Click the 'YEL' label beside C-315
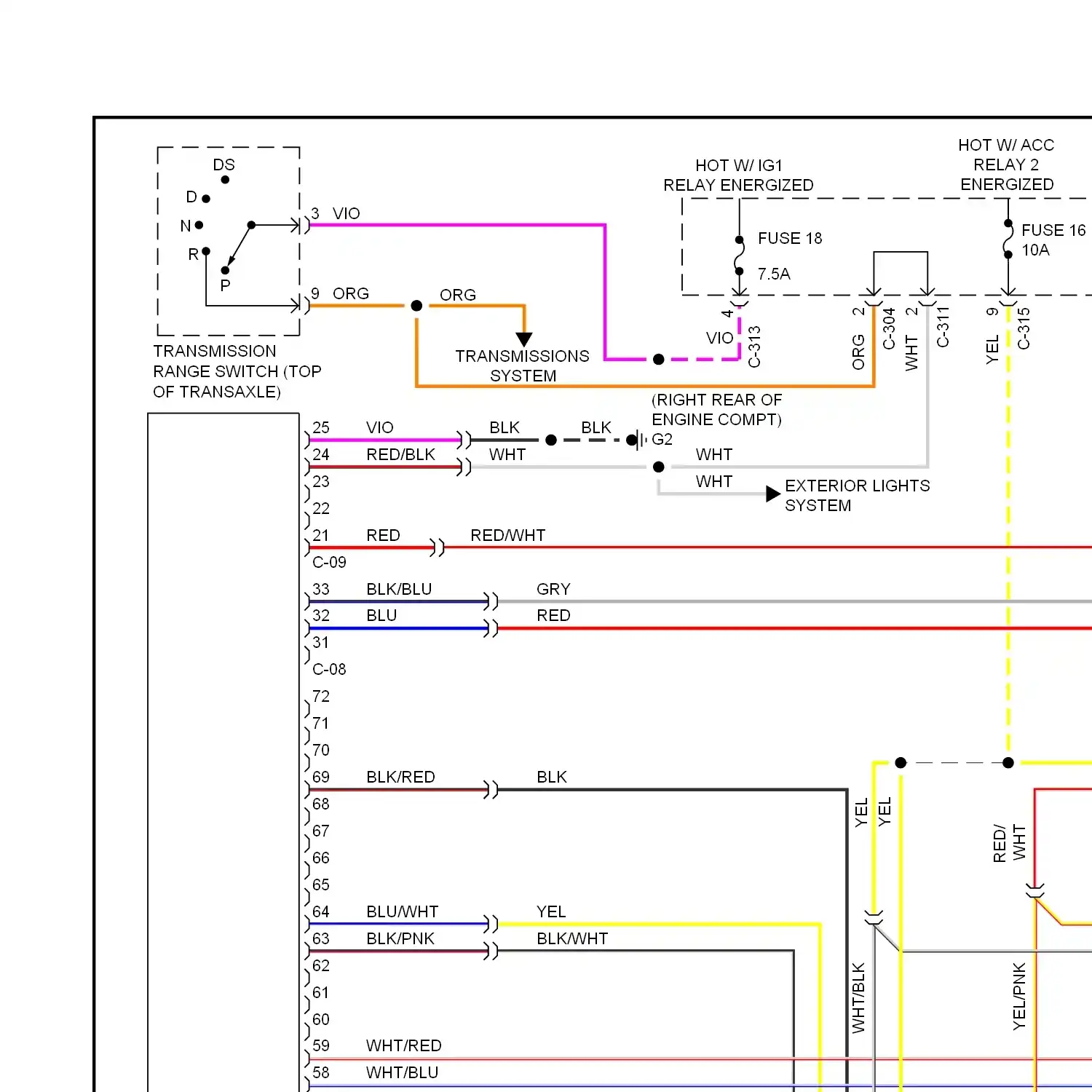Image resolution: width=1092 pixels, height=1092 pixels. (992, 349)
